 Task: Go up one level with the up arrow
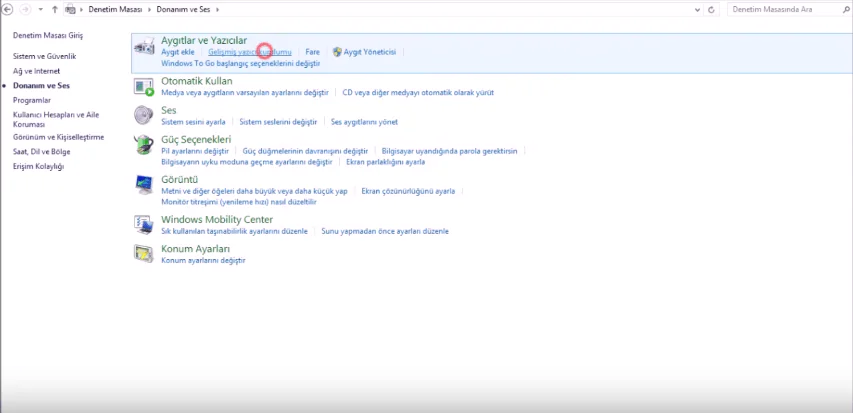pyautogui.click(x=54, y=9)
